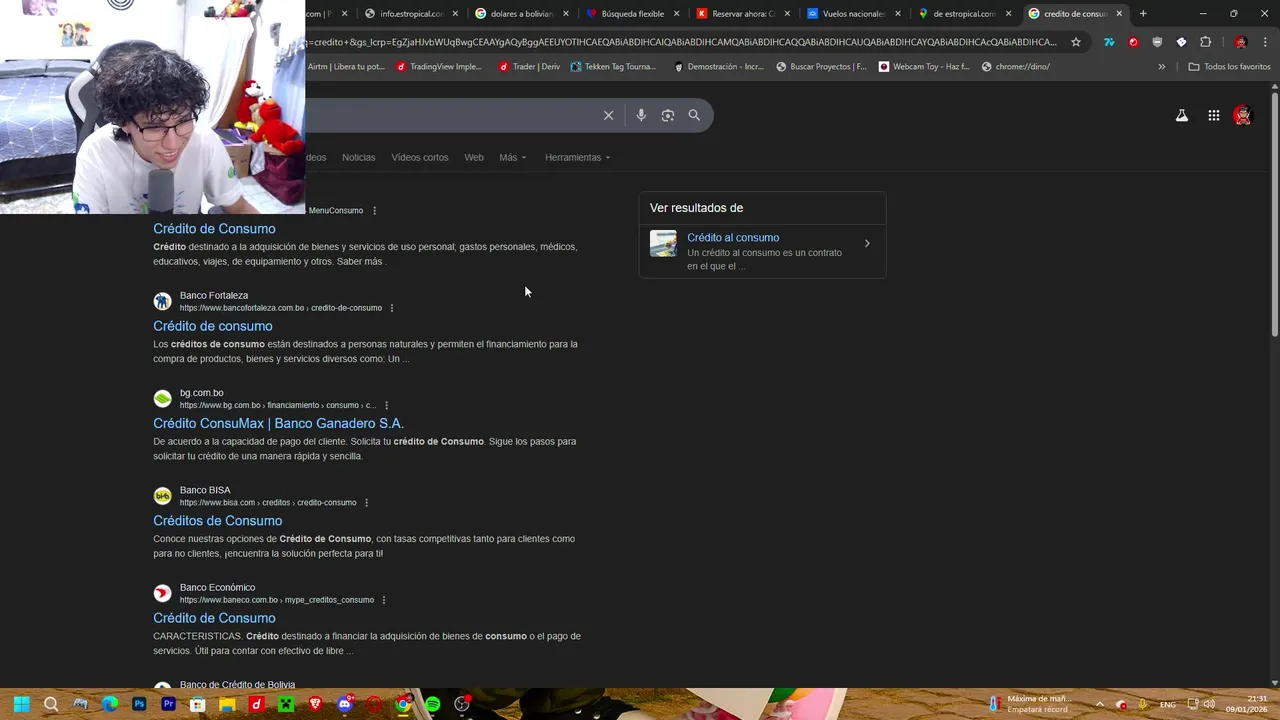
Task: Open Chrome profile avatar in toolbar
Action: pyautogui.click(x=1241, y=42)
